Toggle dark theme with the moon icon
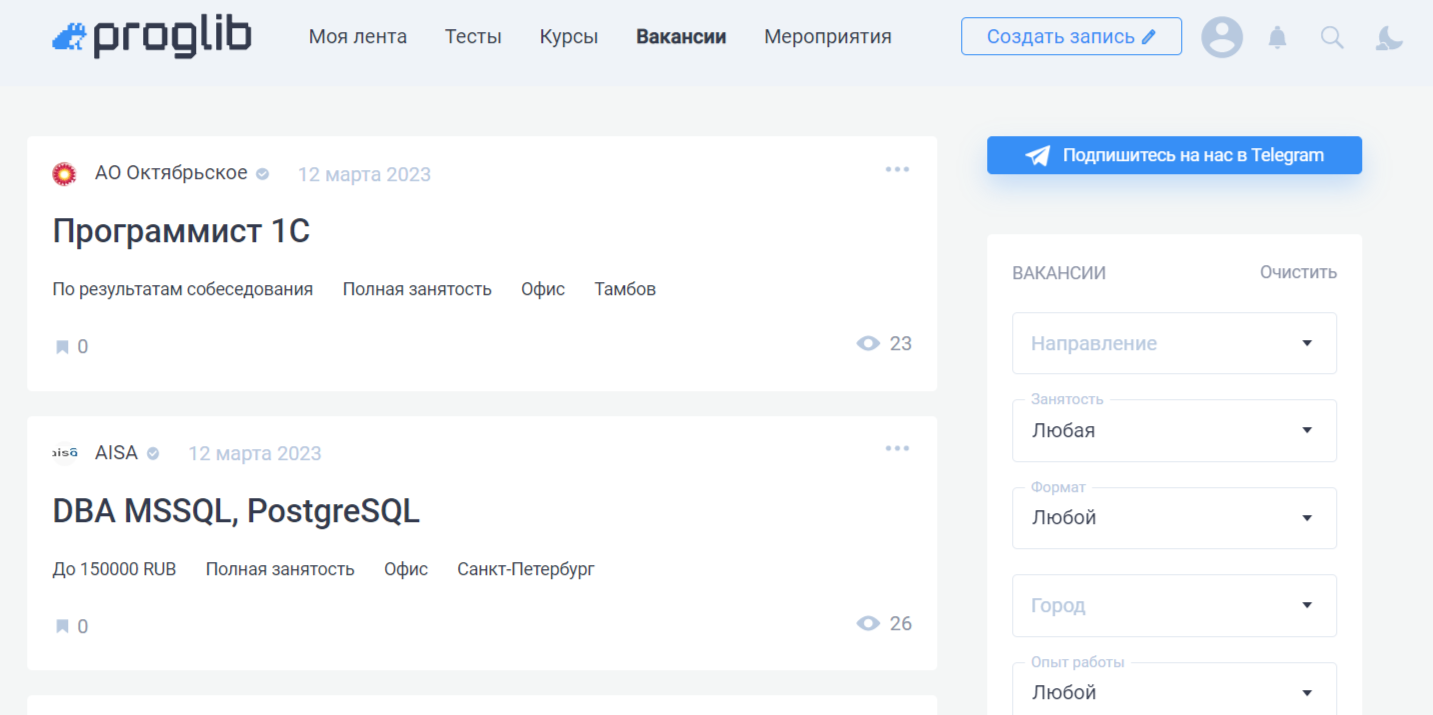The height and width of the screenshot is (715, 1433). (x=1389, y=37)
